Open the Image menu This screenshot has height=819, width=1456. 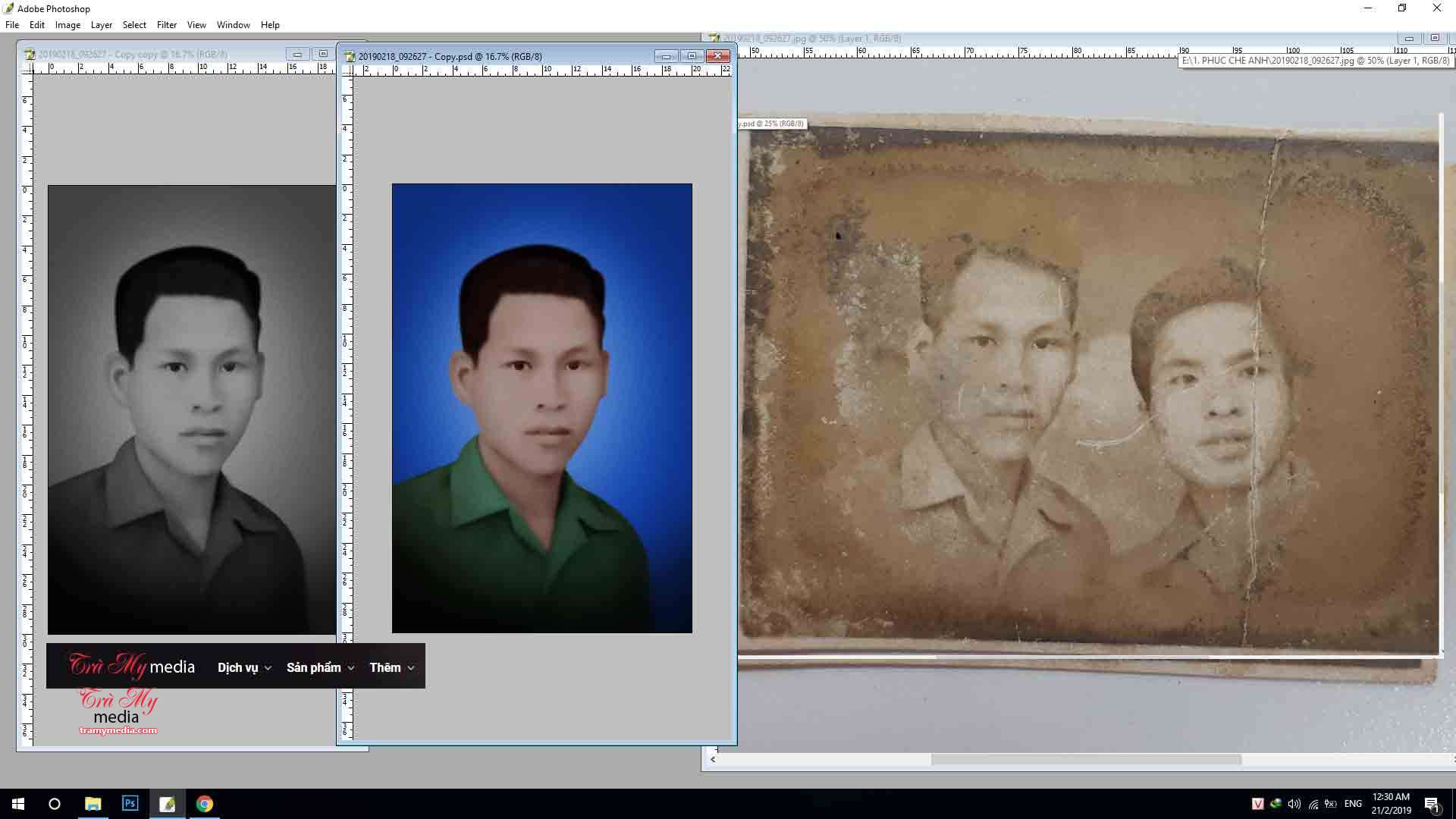[x=67, y=25]
